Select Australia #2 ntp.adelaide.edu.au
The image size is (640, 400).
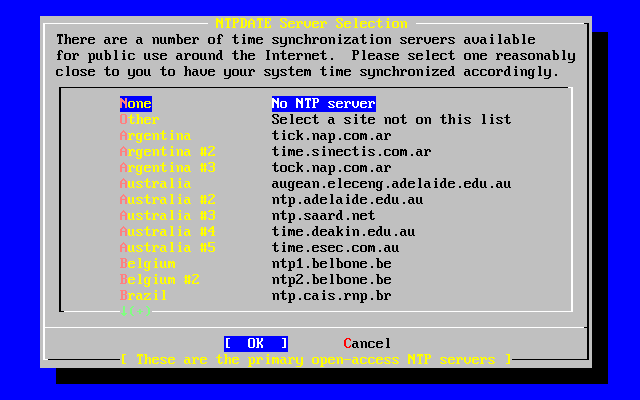tap(167, 200)
